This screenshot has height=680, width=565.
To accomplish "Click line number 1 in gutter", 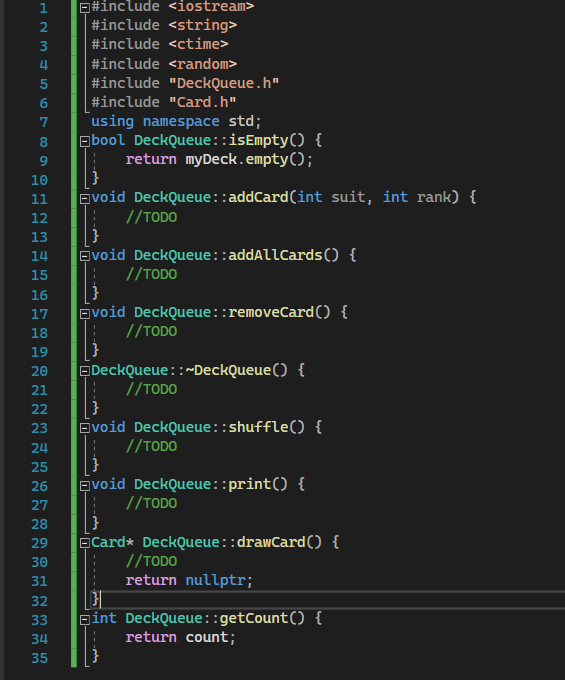I will [43, 8].
